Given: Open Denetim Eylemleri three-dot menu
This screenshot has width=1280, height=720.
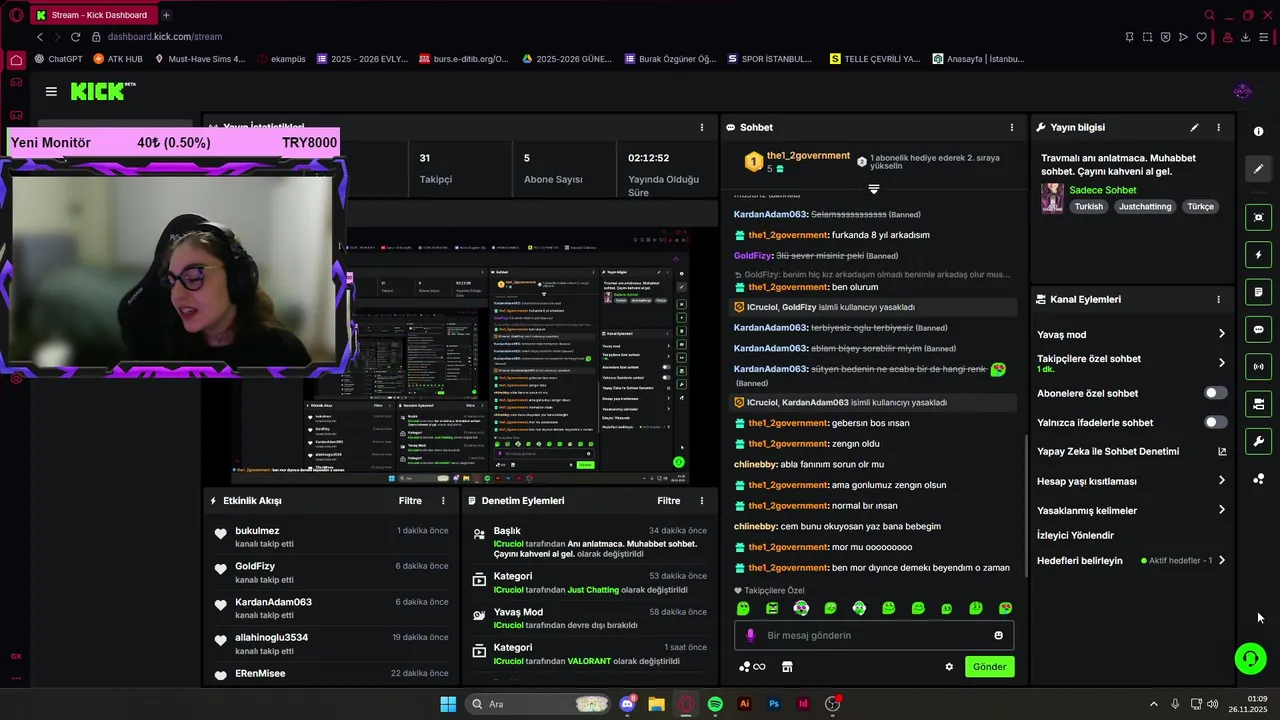Looking at the screenshot, I should pos(701,501).
